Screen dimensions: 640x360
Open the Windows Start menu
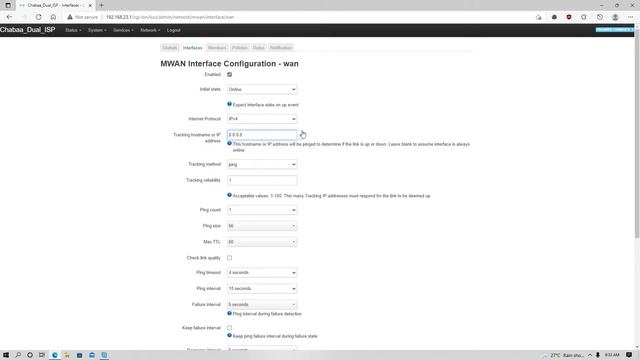click(6, 355)
